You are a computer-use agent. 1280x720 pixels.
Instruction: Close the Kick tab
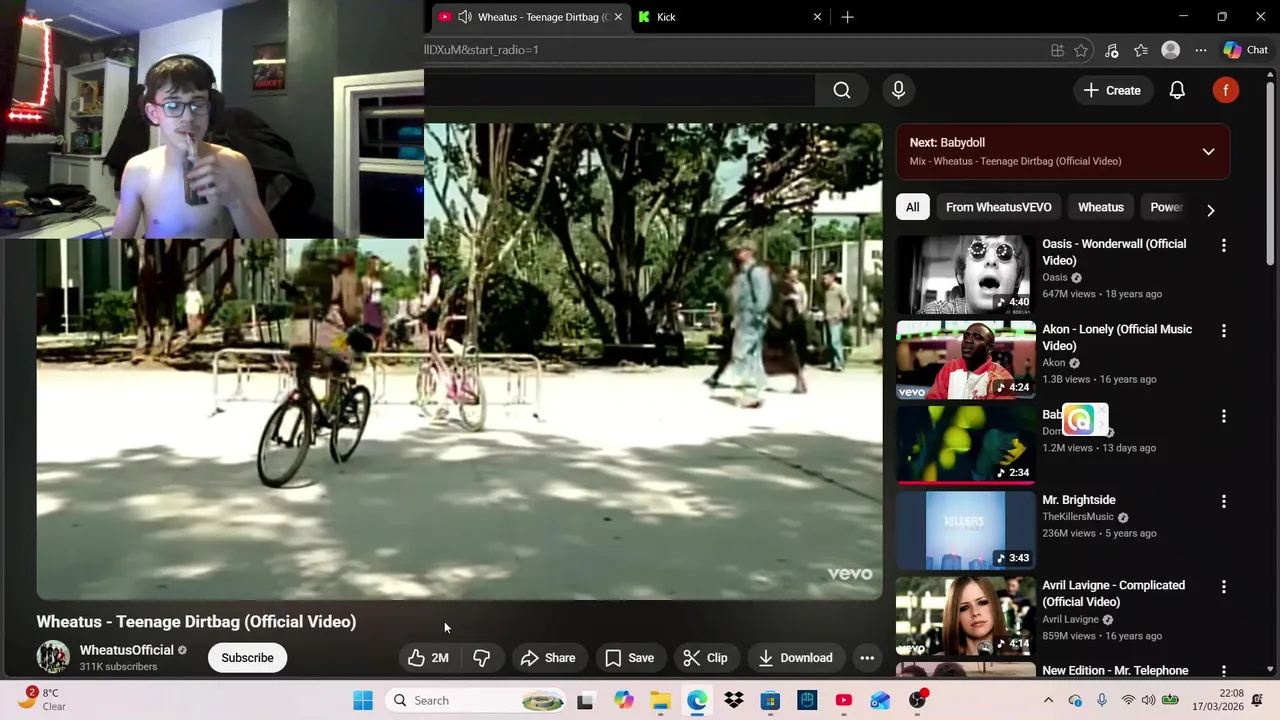(817, 17)
